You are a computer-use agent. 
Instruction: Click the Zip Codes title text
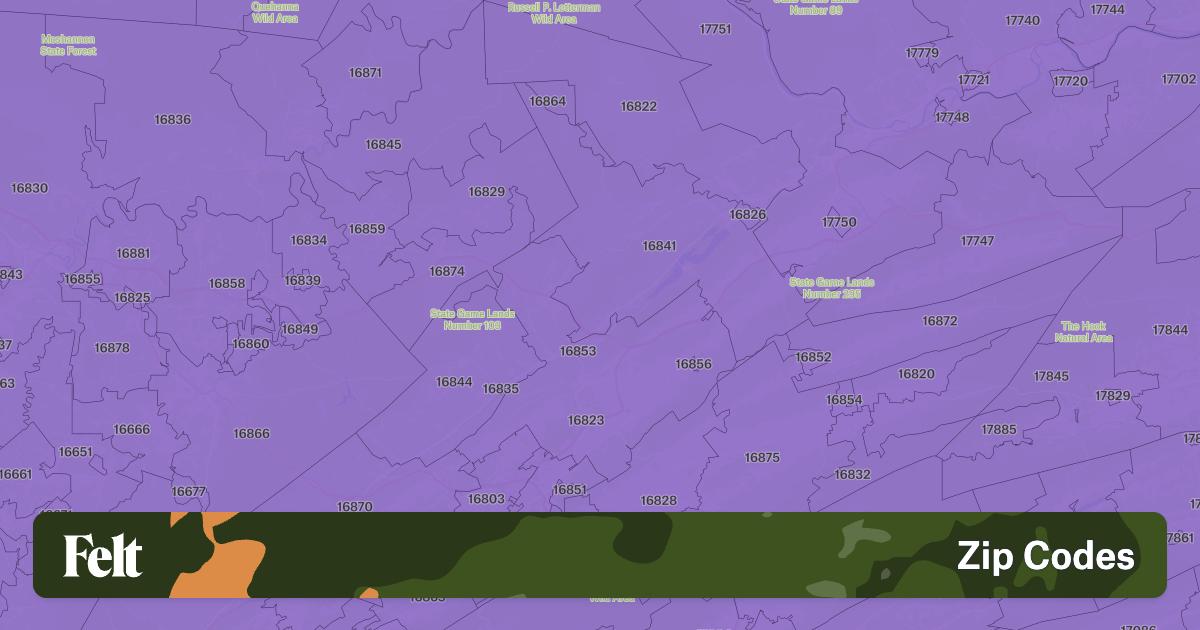1045,556
